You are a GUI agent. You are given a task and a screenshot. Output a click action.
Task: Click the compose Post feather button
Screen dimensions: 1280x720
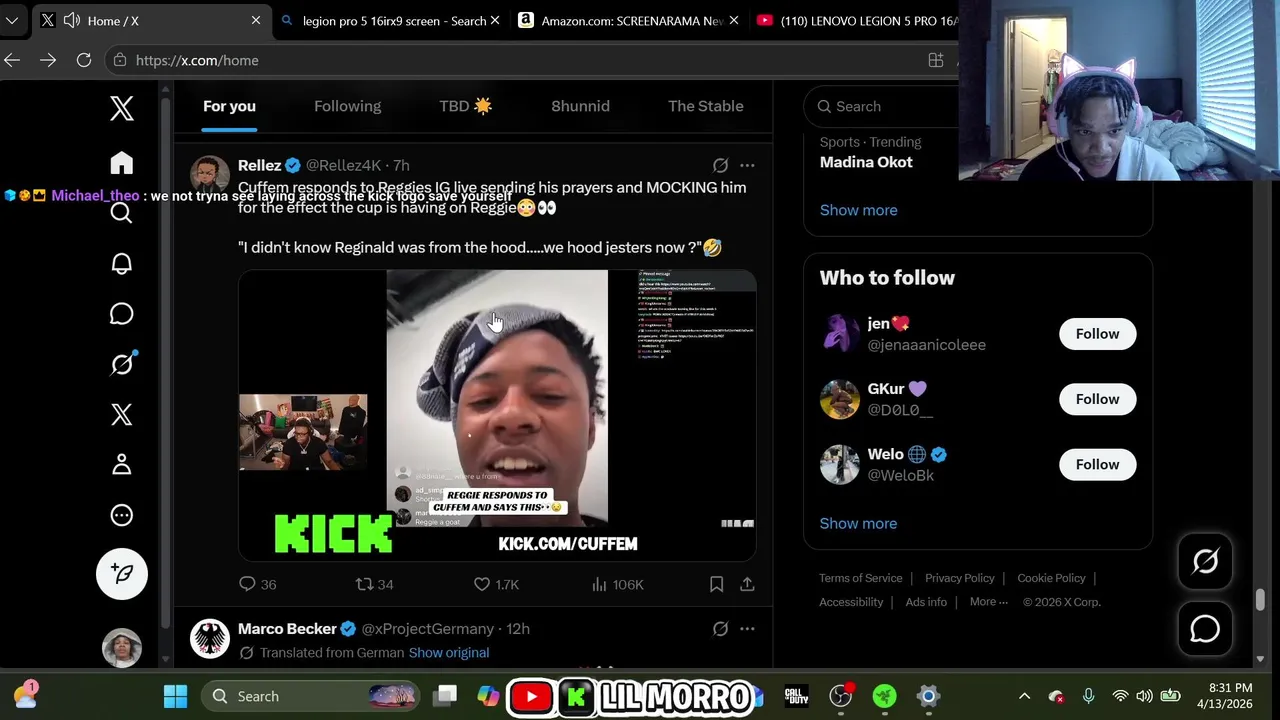(122, 574)
